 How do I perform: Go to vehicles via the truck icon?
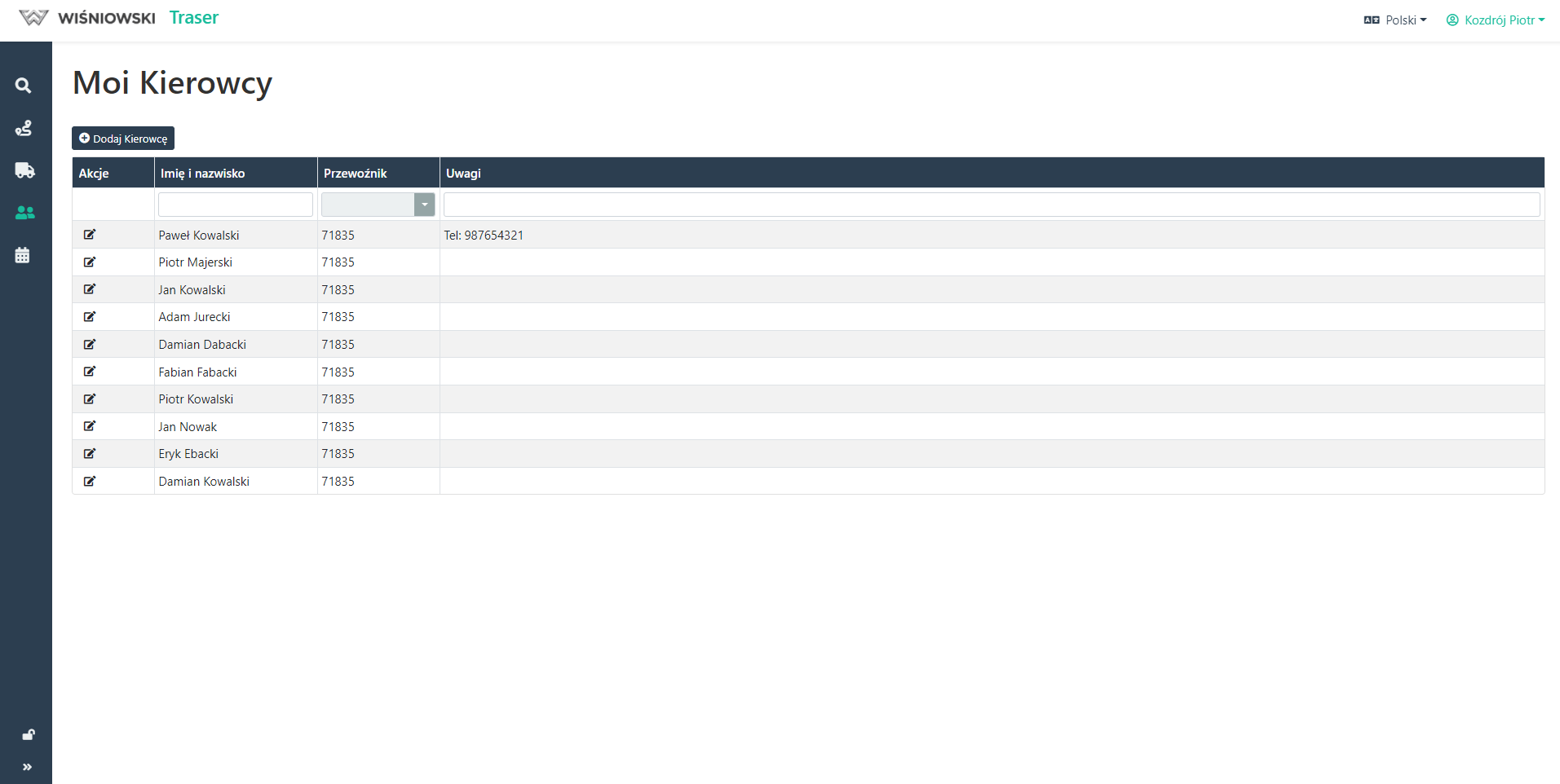(x=24, y=170)
